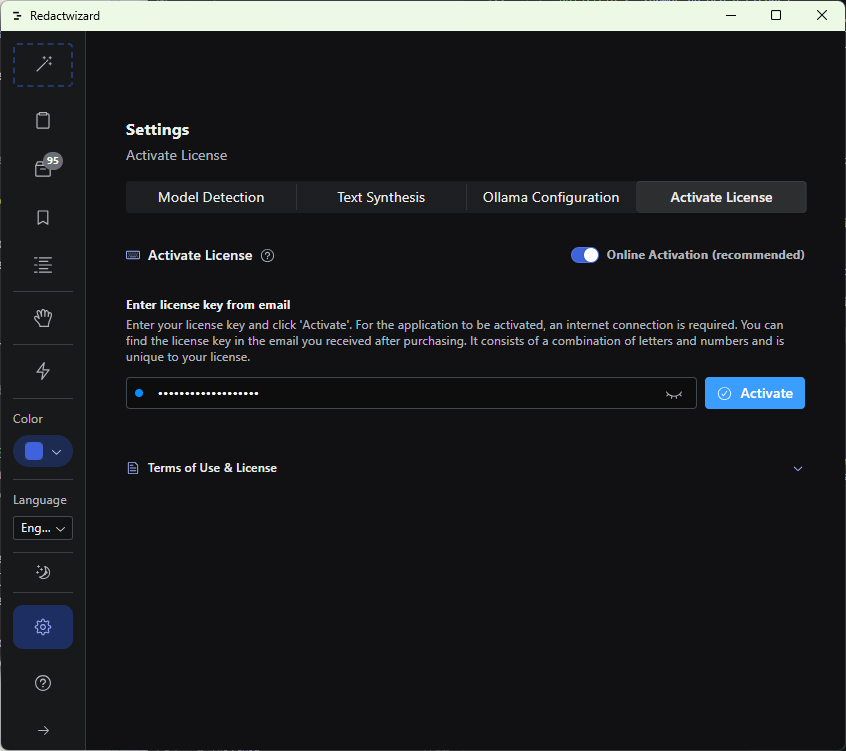Click the Settings page title
This screenshot has width=846, height=751.
(x=158, y=129)
